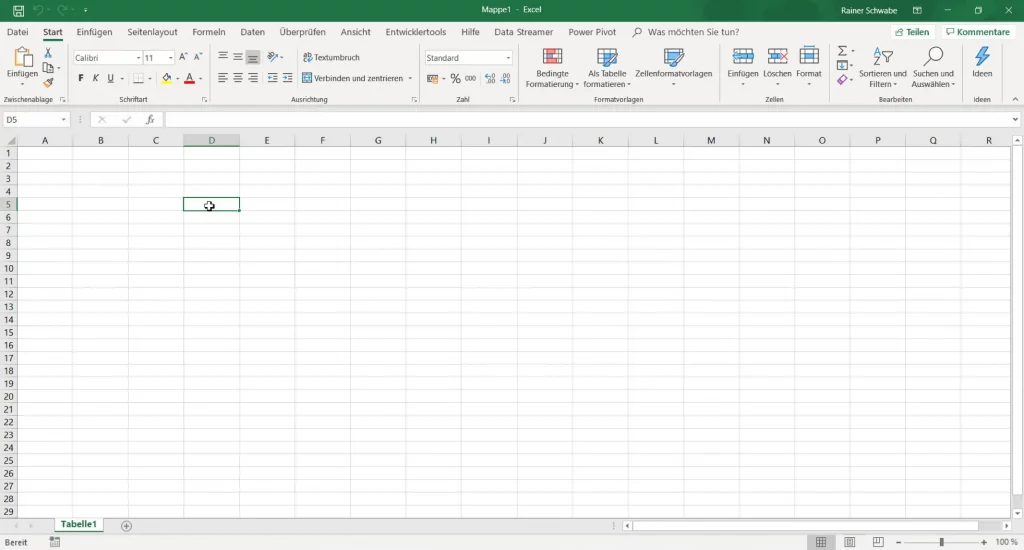1024x550 pixels.
Task: Switch to Daten ribbon tab
Action: (x=252, y=32)
